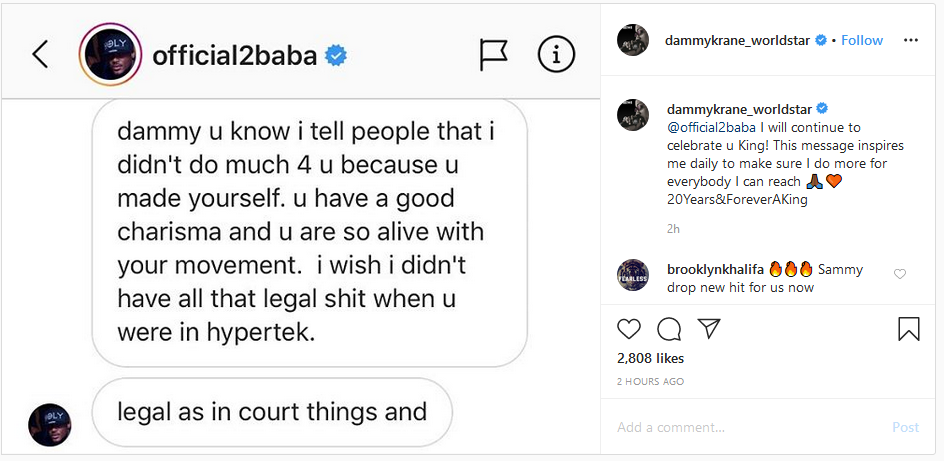Viewport: 944px width, 461px height.
Task: Open the 2 HOURS AGO timestamp
Action: click(x=650, y=381)
